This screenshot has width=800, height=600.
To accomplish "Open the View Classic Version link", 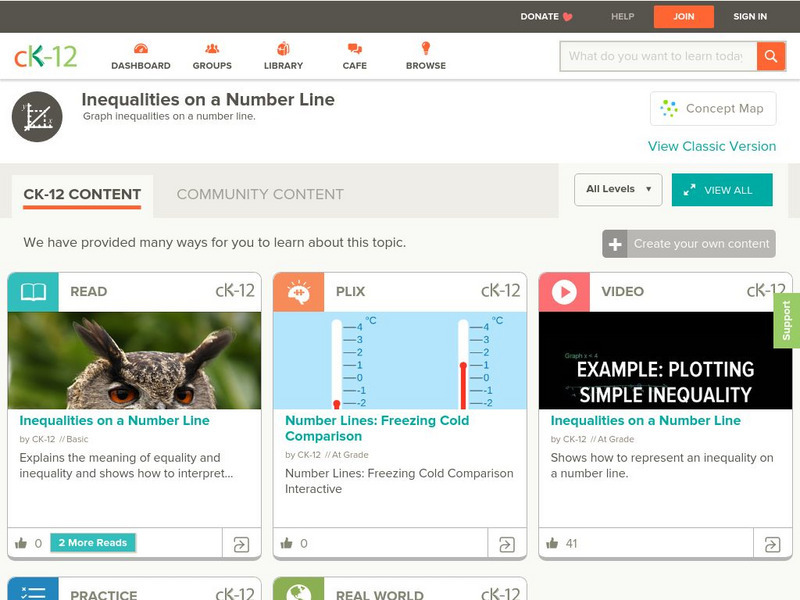I will (x=712, y=146).
